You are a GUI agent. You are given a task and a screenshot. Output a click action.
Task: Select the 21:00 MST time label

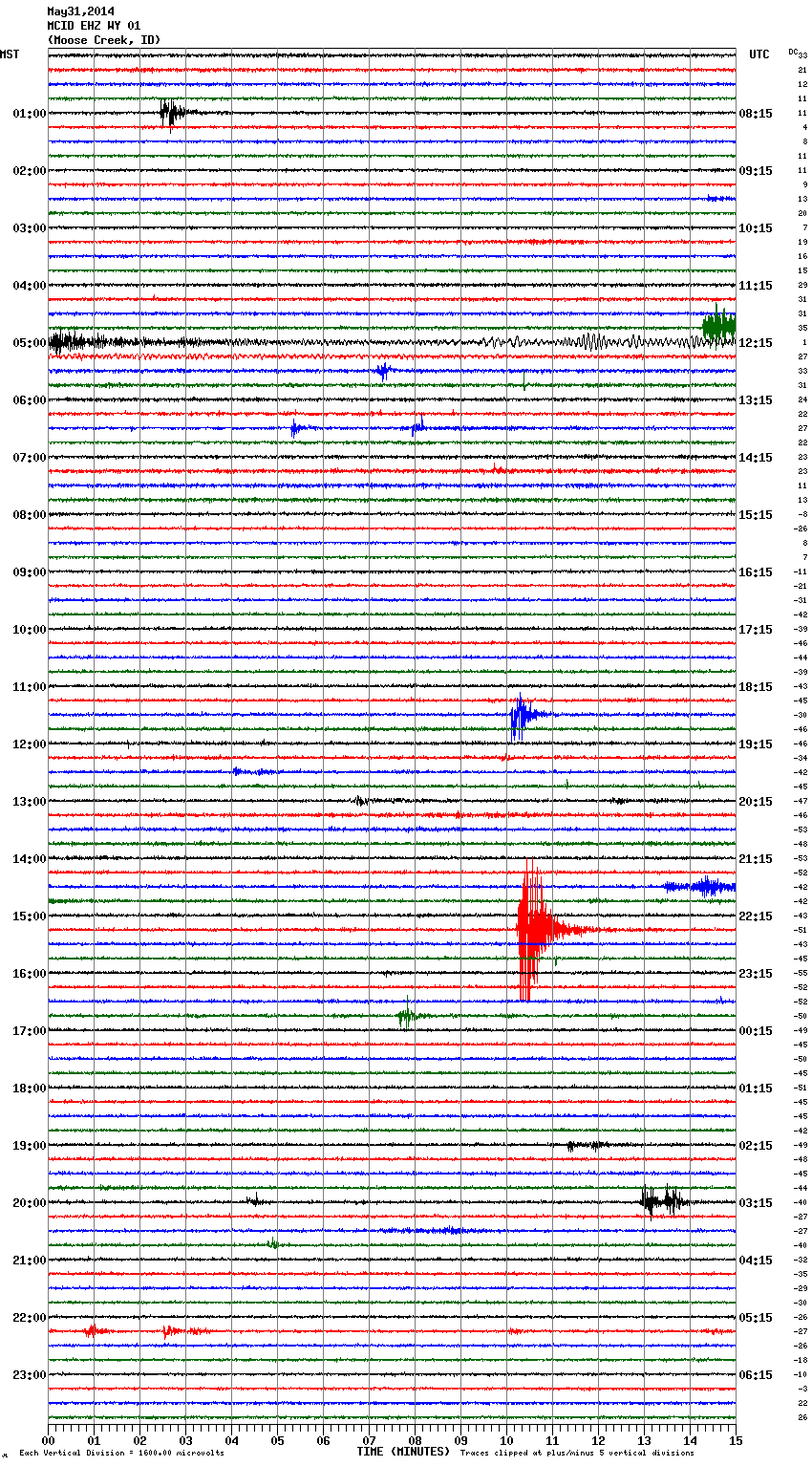pyautogui.click(x=30, y=1261)
